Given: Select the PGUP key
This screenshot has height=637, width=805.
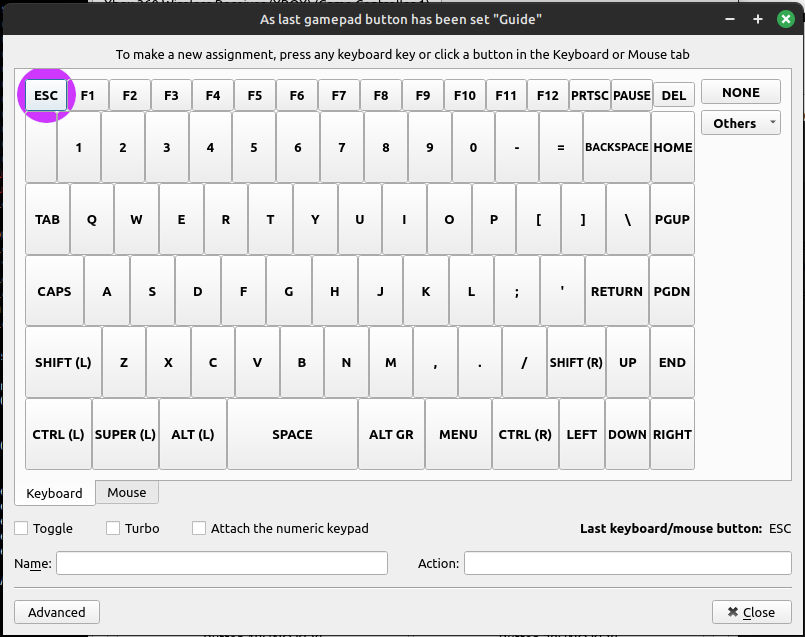Looking at the screenshot, I should 672,219.
